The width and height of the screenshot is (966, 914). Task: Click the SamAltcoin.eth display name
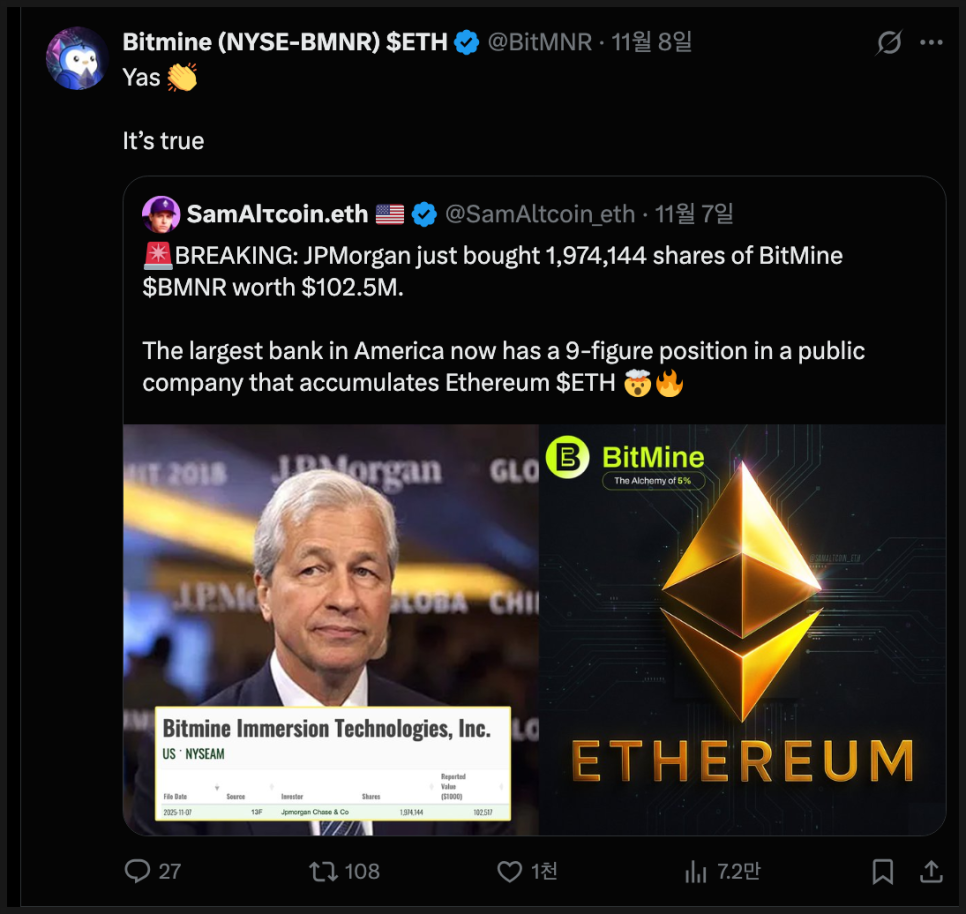pos(279,214)
